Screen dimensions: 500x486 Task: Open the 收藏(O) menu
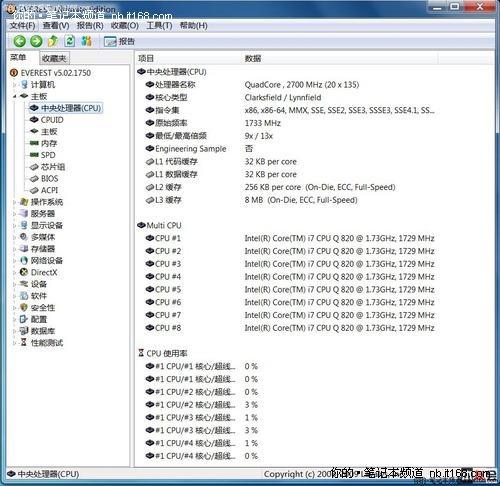coord(125,26)
